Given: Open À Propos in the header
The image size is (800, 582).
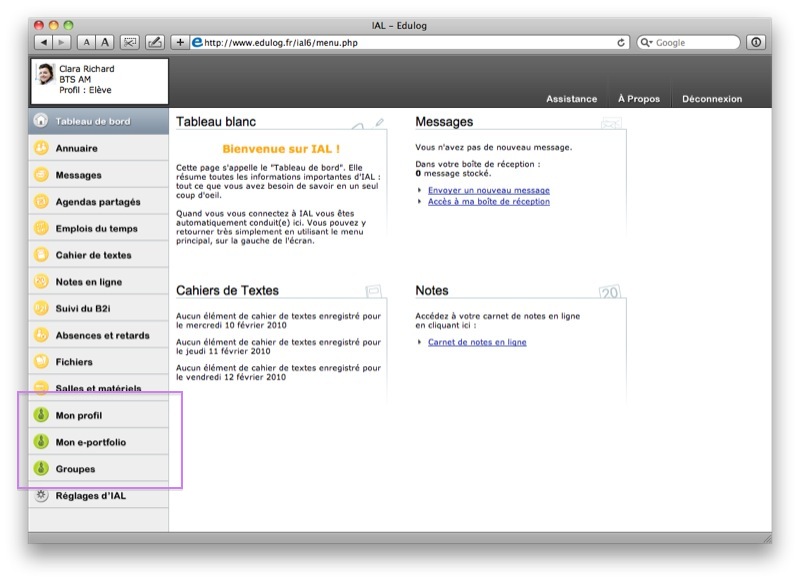Looking at the screenshot, I should [638, 99].
